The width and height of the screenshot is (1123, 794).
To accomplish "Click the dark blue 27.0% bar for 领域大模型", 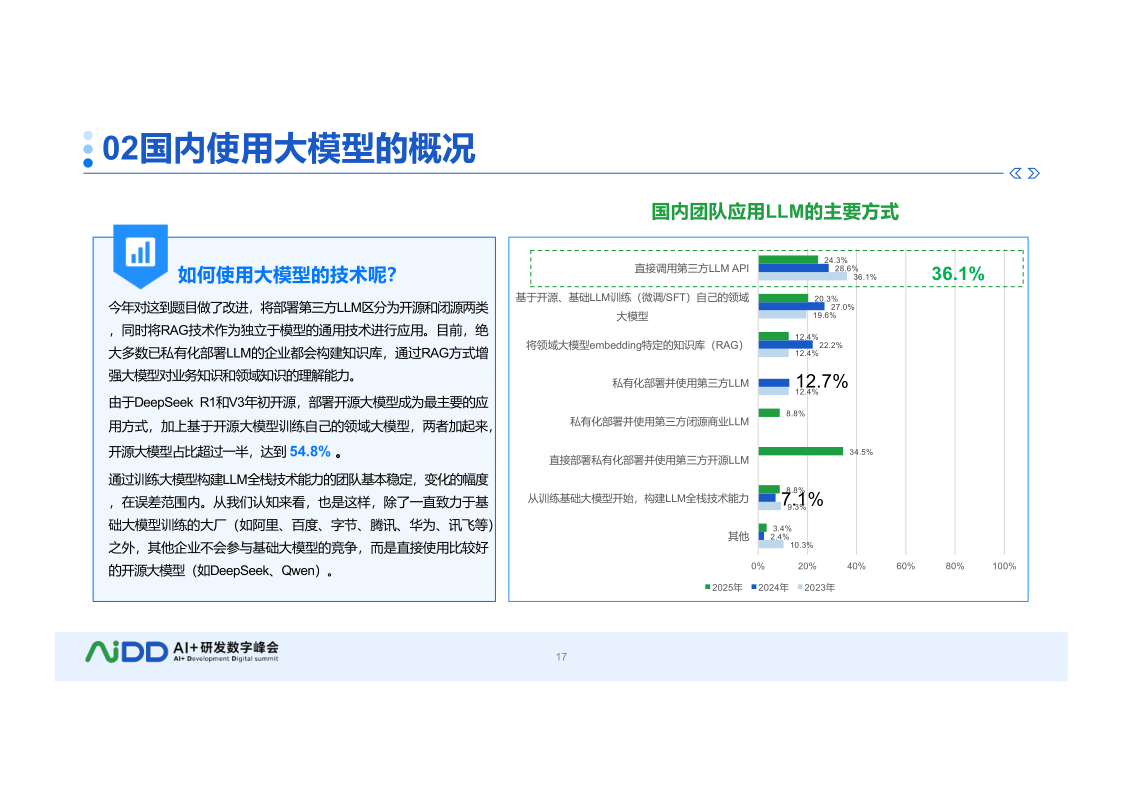I will [x=791, y=306].
